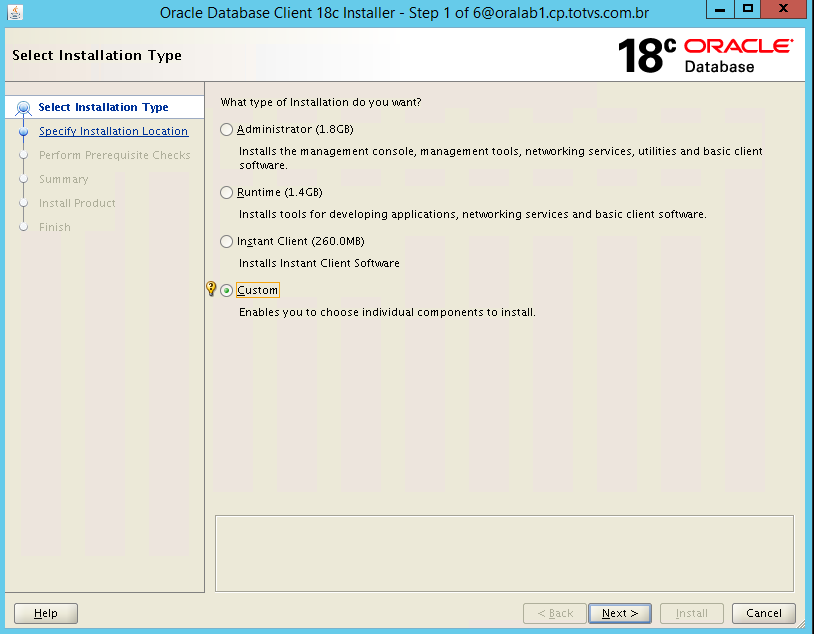Cancel the installation wizard
Viewport: 814px width, 634px height.
point(763,613)
